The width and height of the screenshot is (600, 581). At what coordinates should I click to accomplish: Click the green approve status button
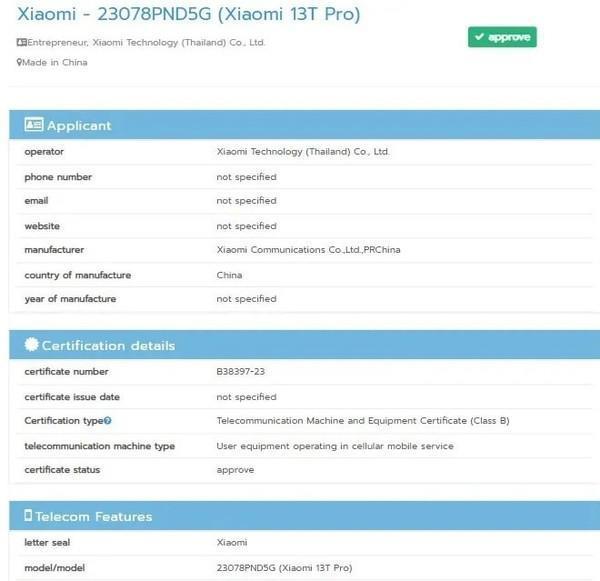[502, 37]
